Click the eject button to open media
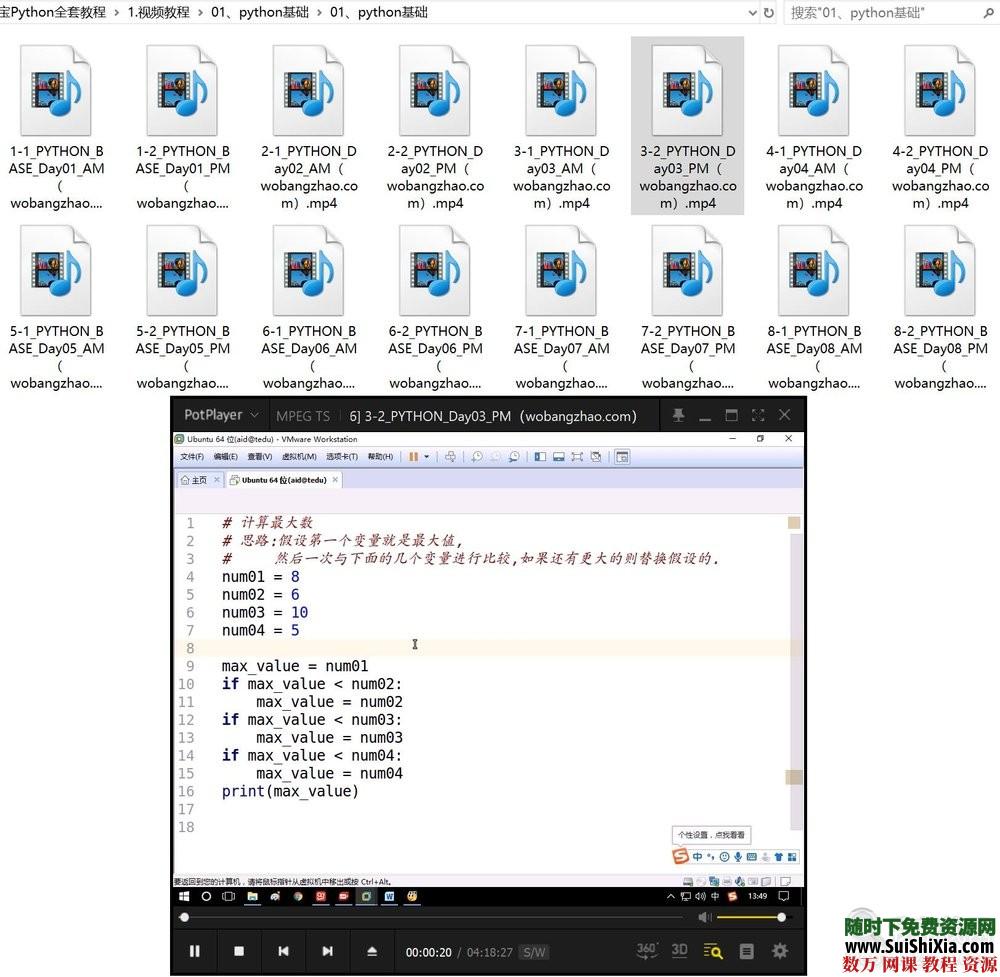This screenshot has height=977, width=1000. (372, 951)
